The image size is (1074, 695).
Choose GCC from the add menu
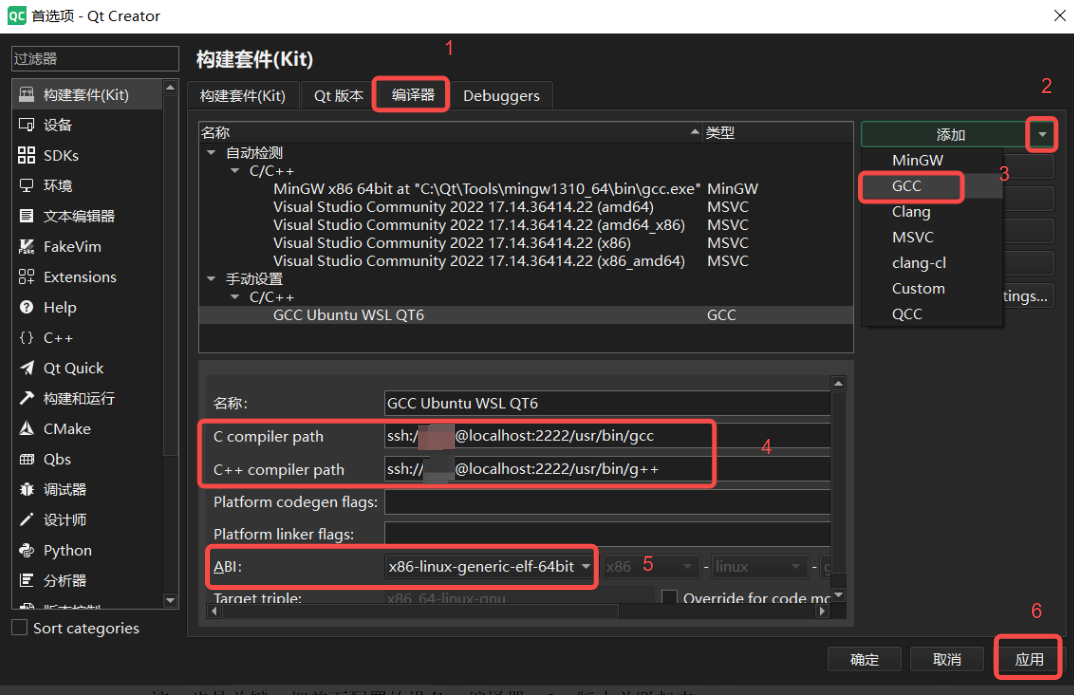[x=932, y=186]
